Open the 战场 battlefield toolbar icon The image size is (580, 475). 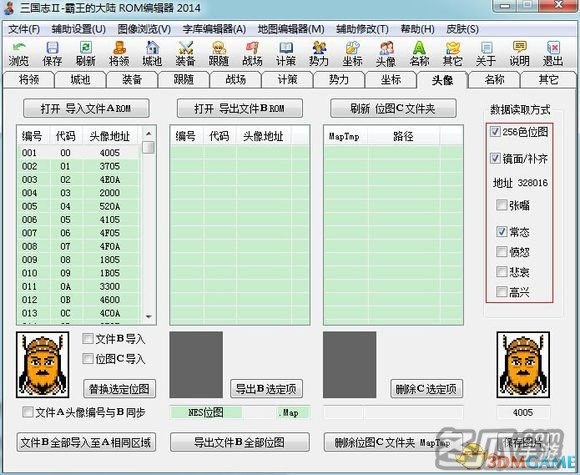tap(253, 54)
